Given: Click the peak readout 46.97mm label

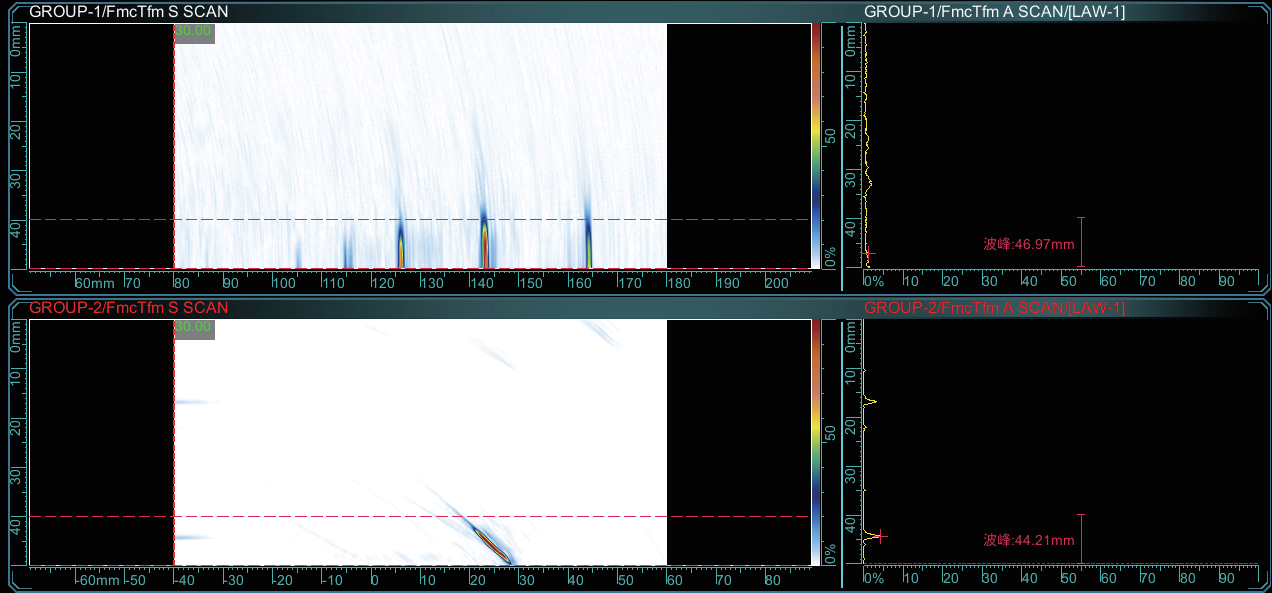Looking at the screenshot, I should 1028,244.
